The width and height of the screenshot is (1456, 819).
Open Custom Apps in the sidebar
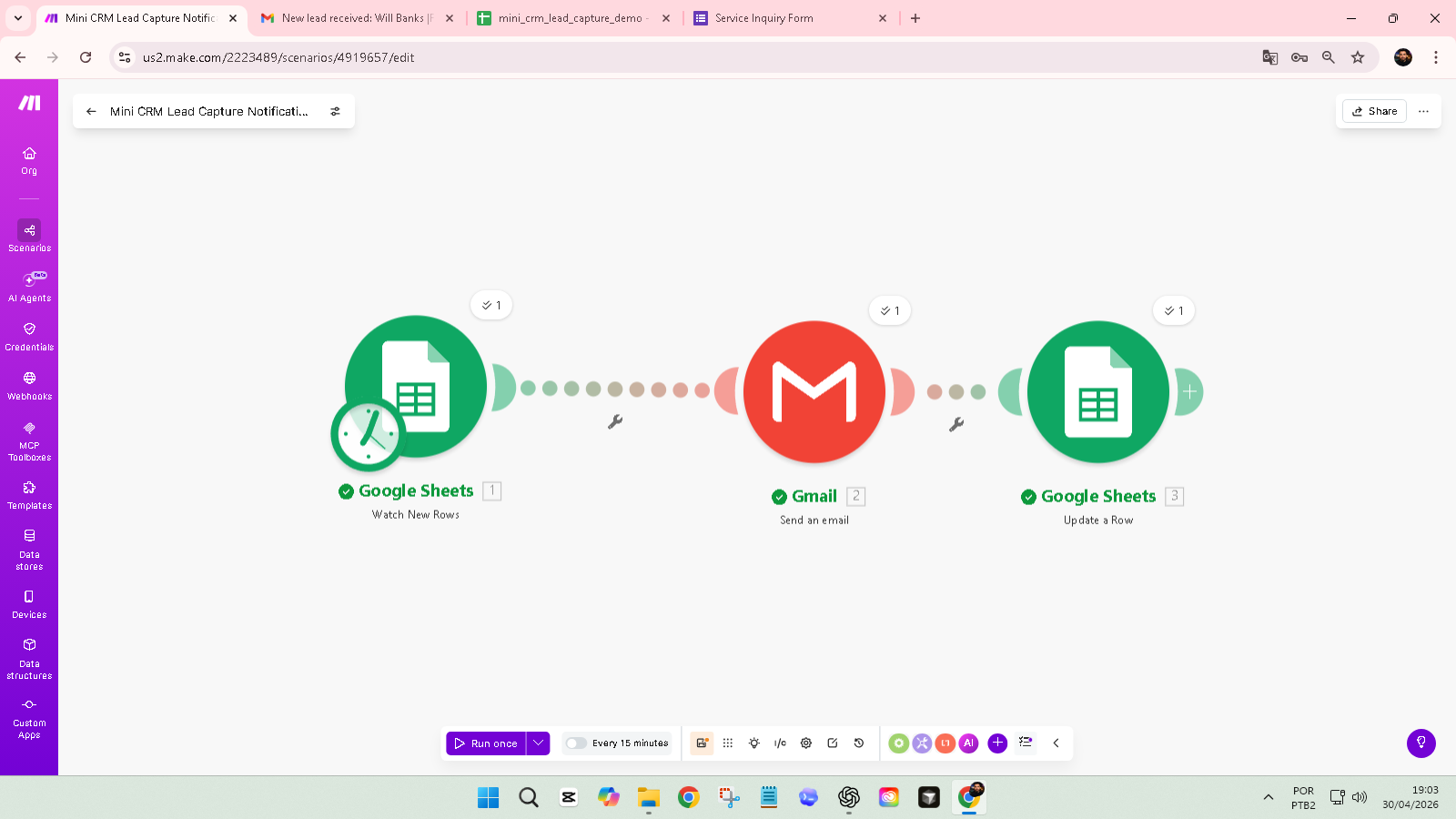point(29,718)
